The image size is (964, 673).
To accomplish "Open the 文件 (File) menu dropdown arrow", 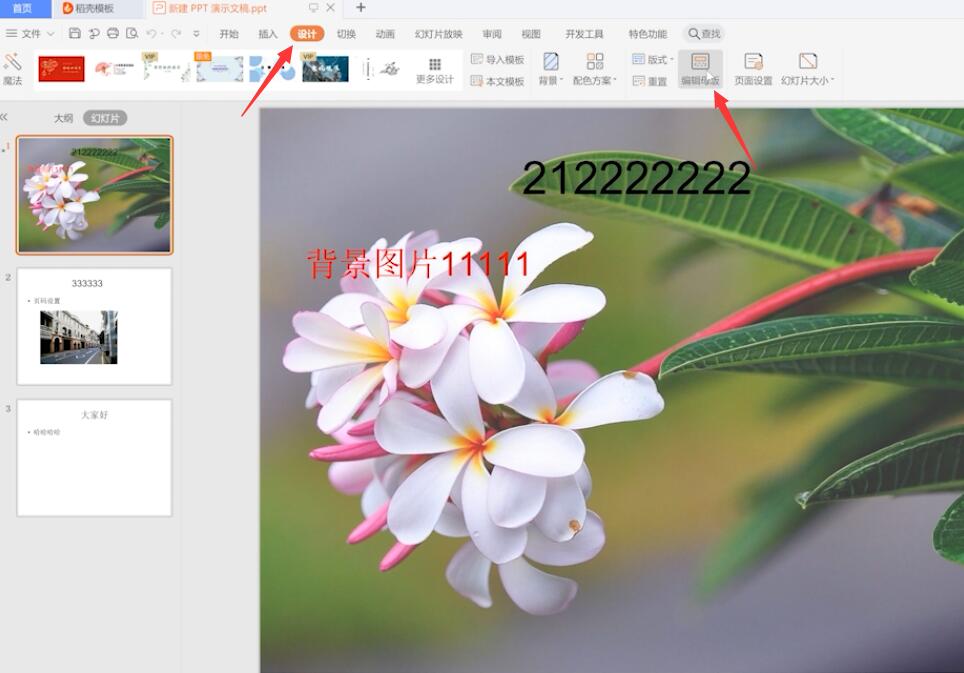I will [x=51, y=34].
